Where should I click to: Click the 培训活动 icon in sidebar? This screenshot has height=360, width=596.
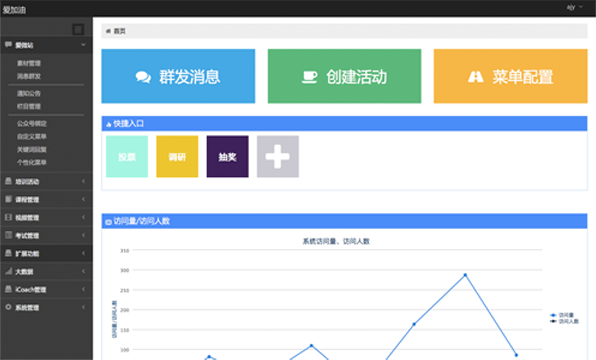(x=8, y=181)
